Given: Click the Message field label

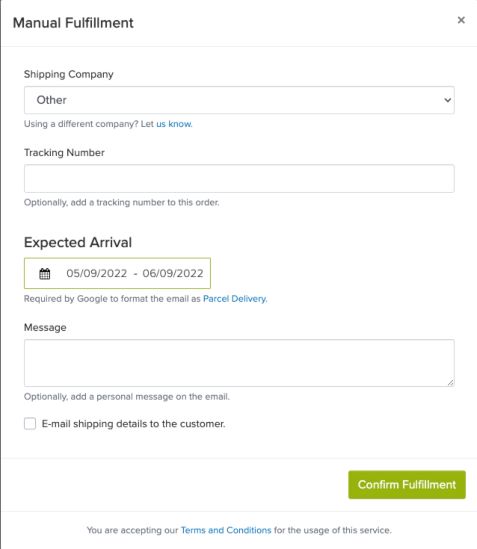Looking at the screenshot, I should pos(45,328).
